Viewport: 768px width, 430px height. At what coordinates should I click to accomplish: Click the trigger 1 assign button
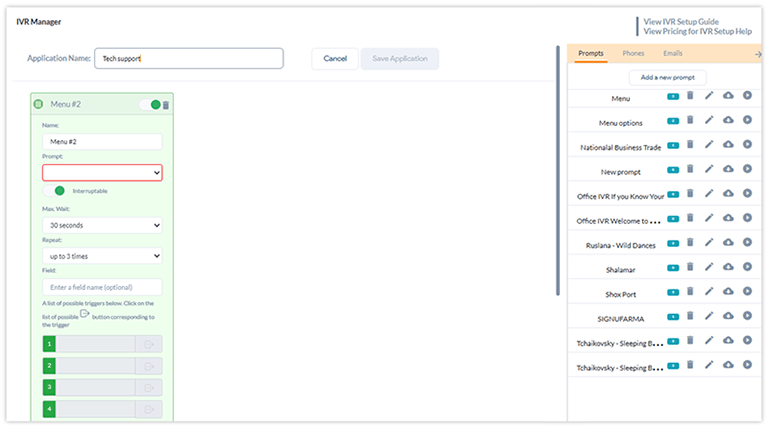pos(149,343)
